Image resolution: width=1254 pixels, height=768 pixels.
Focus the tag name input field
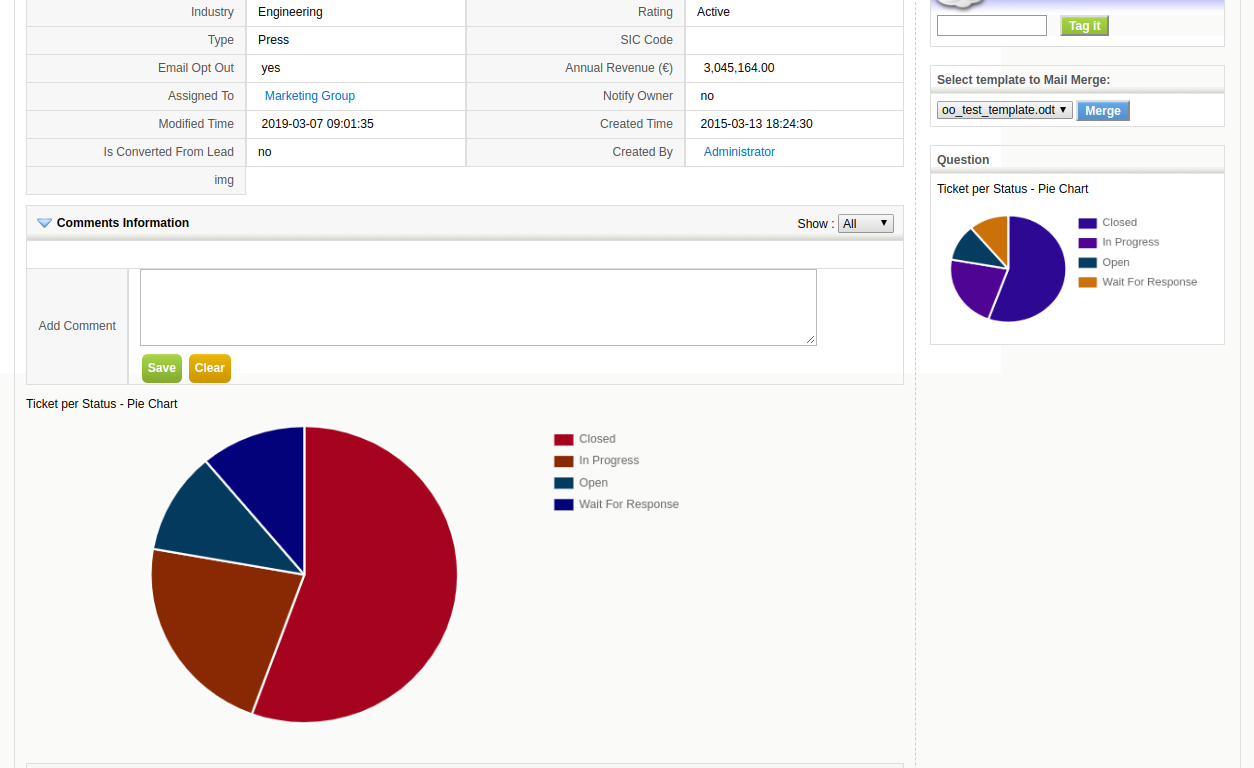click(991, 26)
